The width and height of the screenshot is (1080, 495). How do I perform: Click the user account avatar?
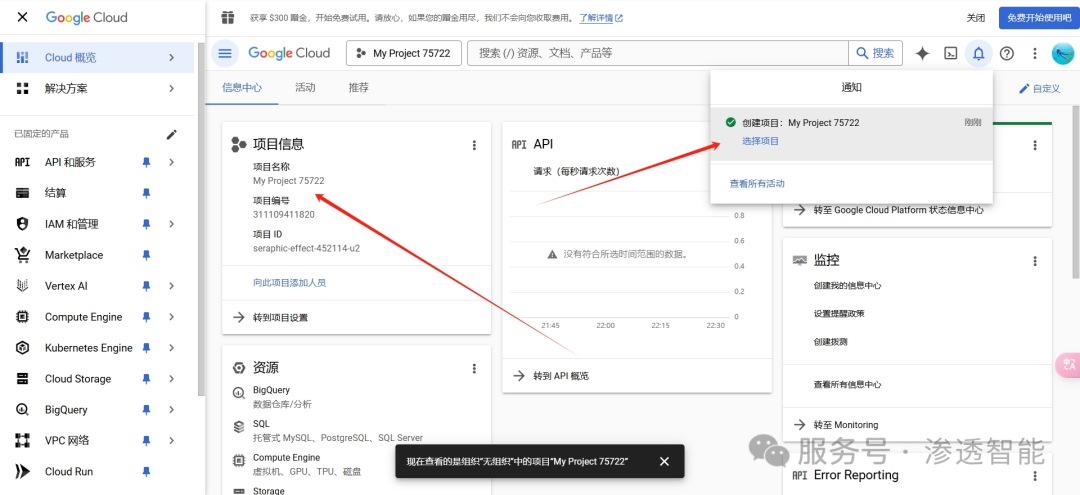[x=1063, y=54]
